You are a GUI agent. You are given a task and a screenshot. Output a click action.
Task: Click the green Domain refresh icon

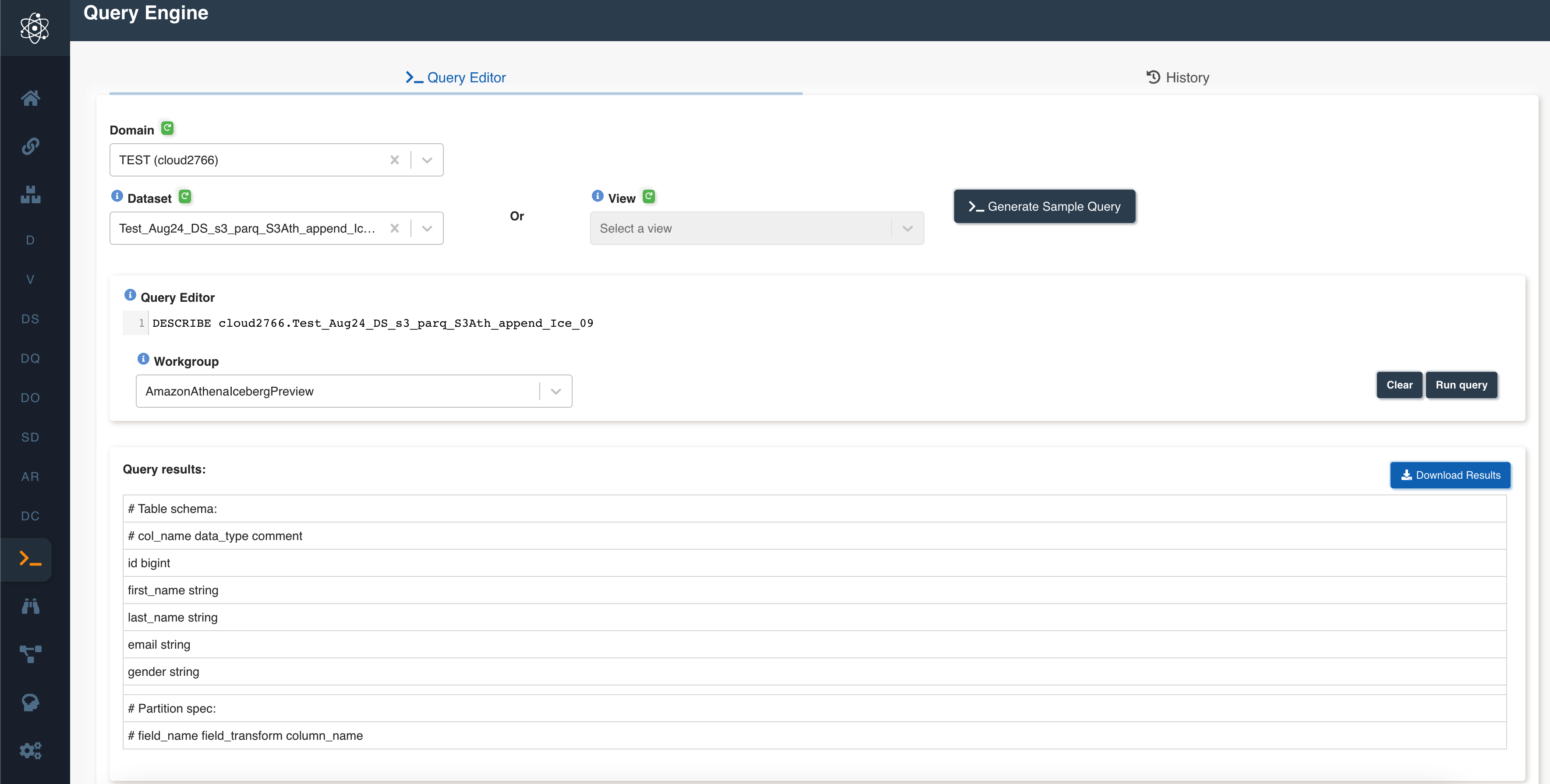pos(167,128)
